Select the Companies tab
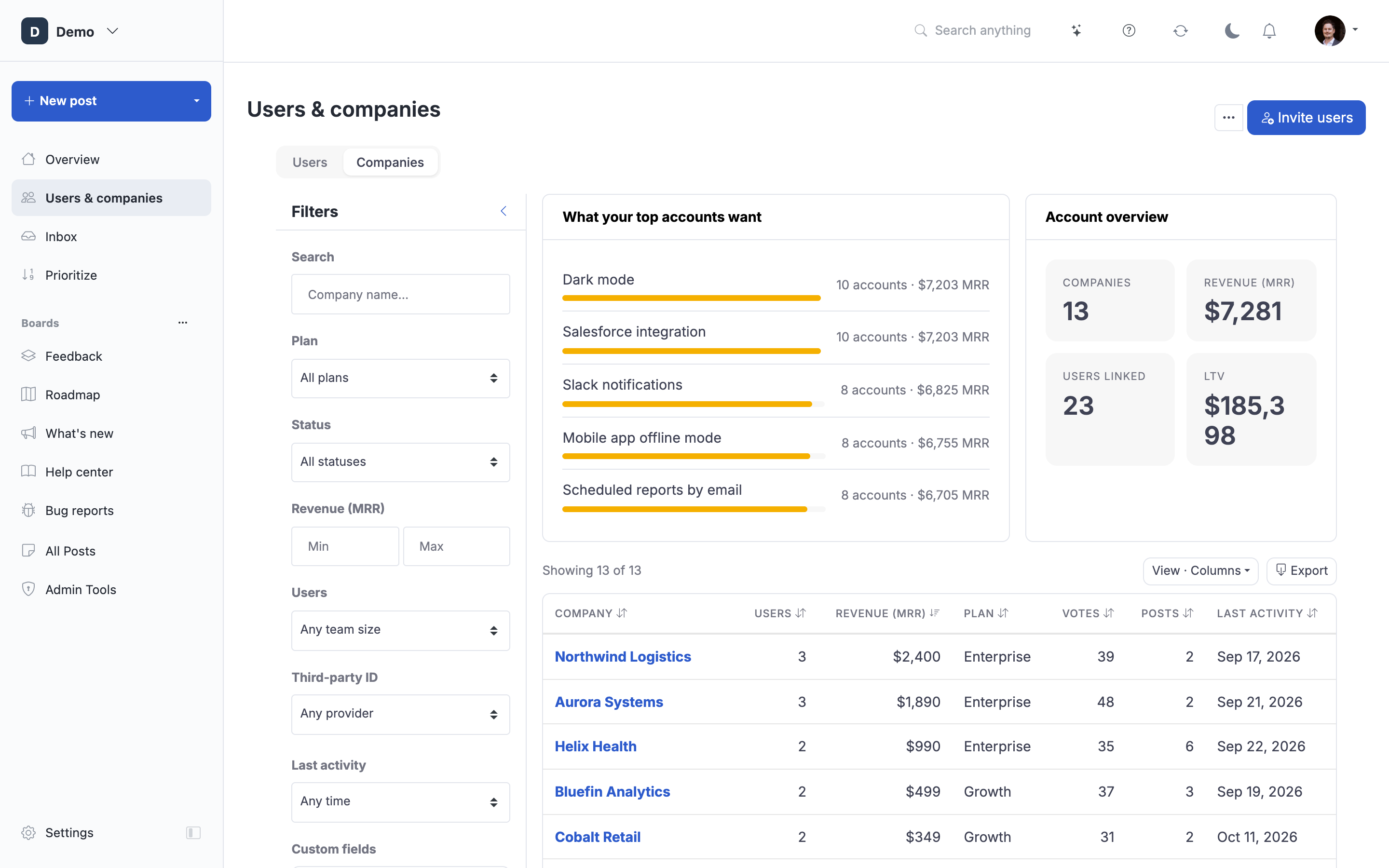Image resolution: width=1389 pixels, height=868 pixels. (390, 163)
